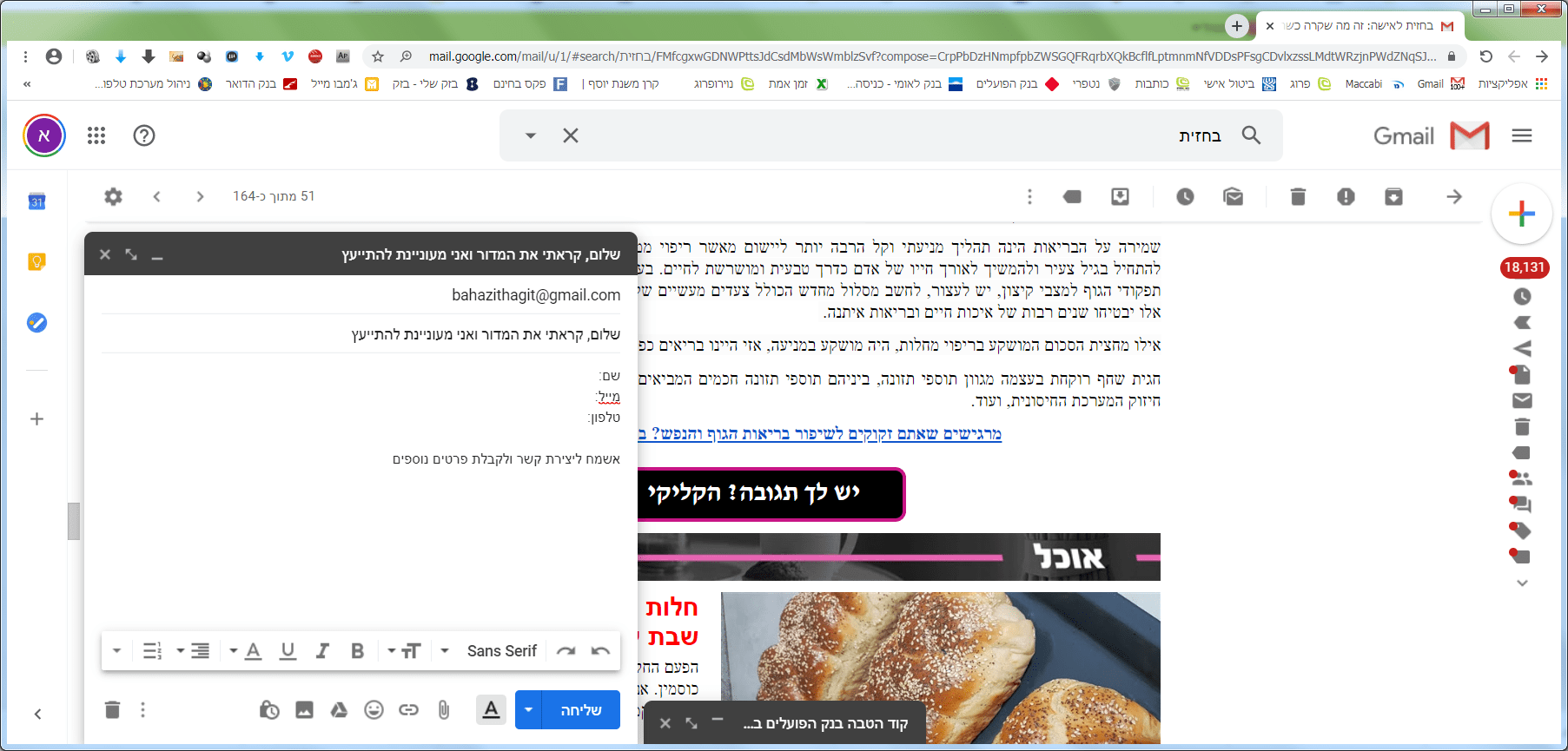1568x751 pixels.
Task: Mark the open email as unread
Action: pyautogui.click(x=1233, y=196)
